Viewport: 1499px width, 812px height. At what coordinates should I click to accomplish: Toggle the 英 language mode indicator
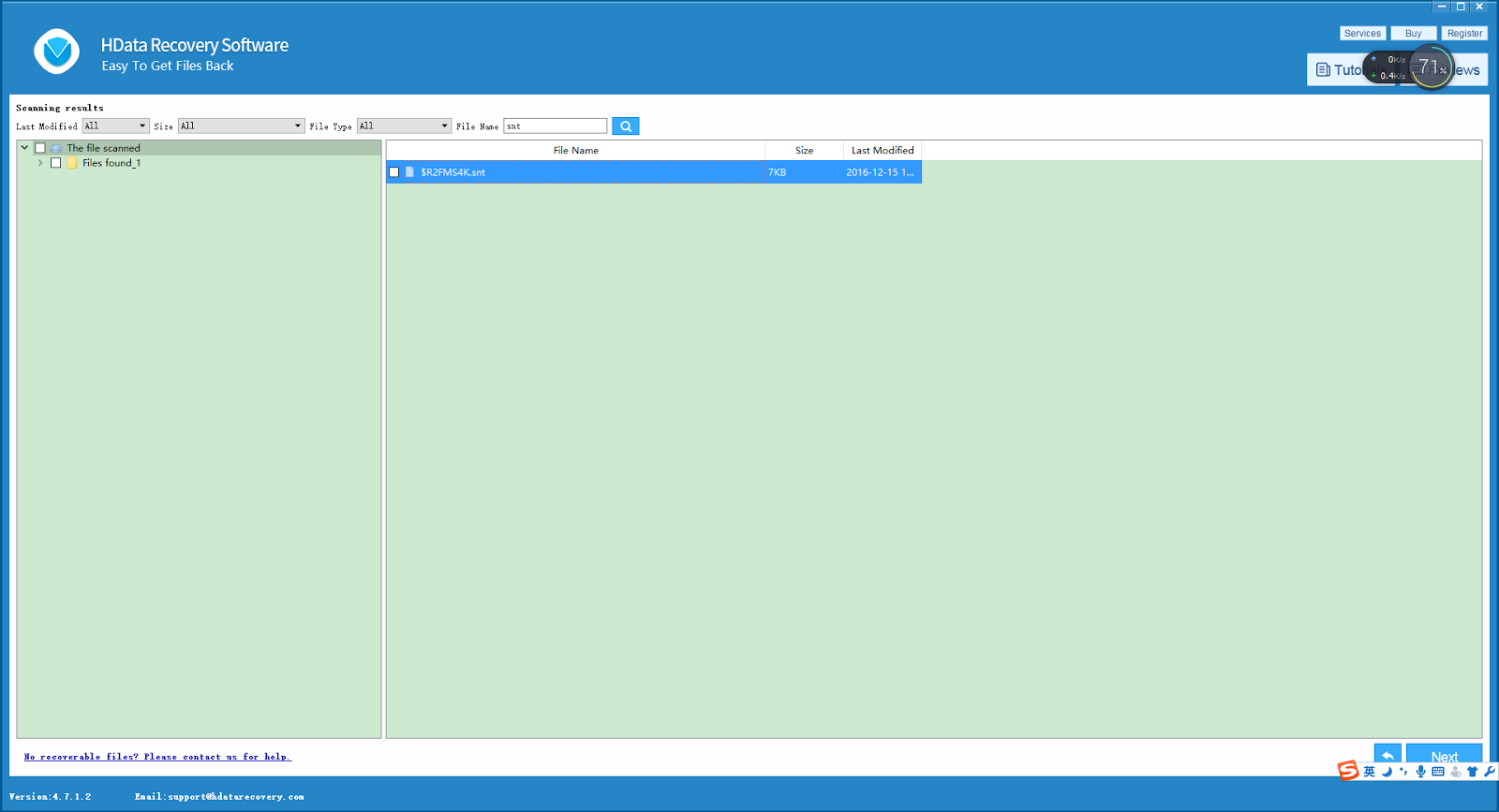point(1370,772)
